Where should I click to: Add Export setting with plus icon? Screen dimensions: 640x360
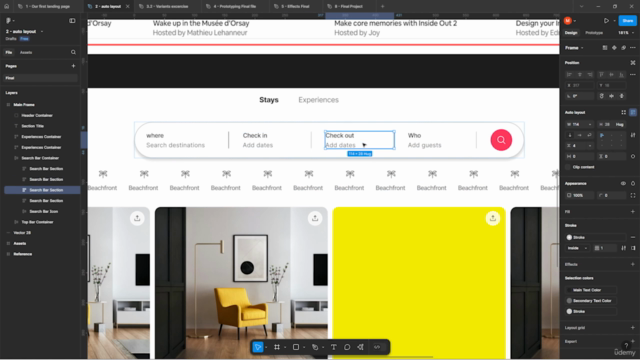[633, 341]
